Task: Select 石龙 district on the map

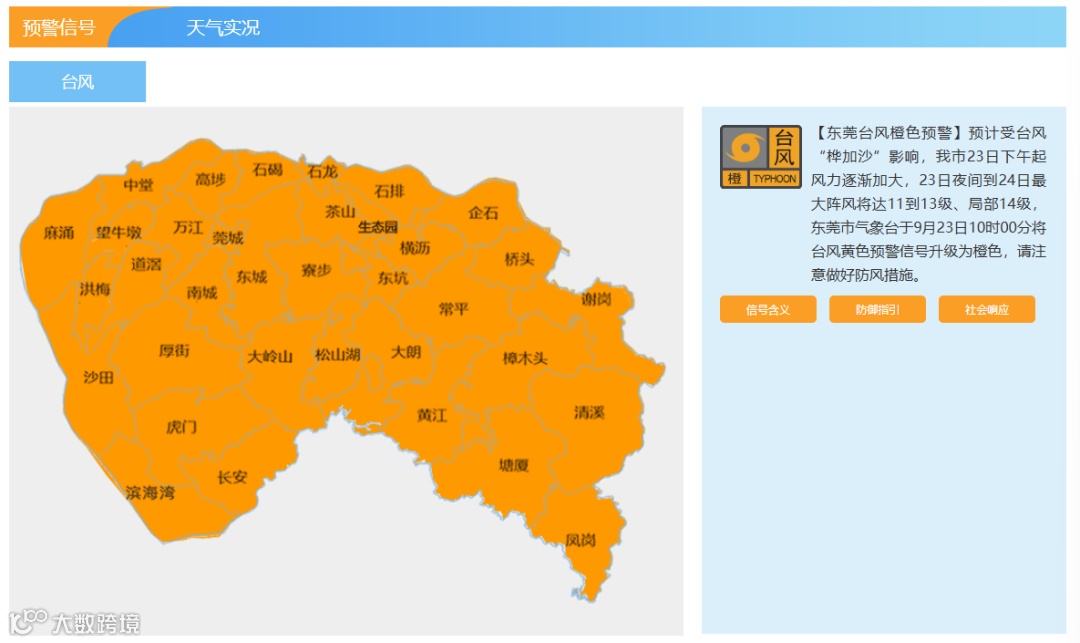Action: [x=322, y=171]
